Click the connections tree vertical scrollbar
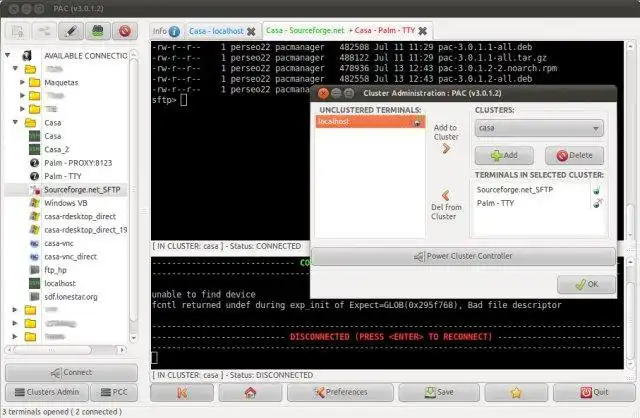640x418 pixels. (133, 192)
